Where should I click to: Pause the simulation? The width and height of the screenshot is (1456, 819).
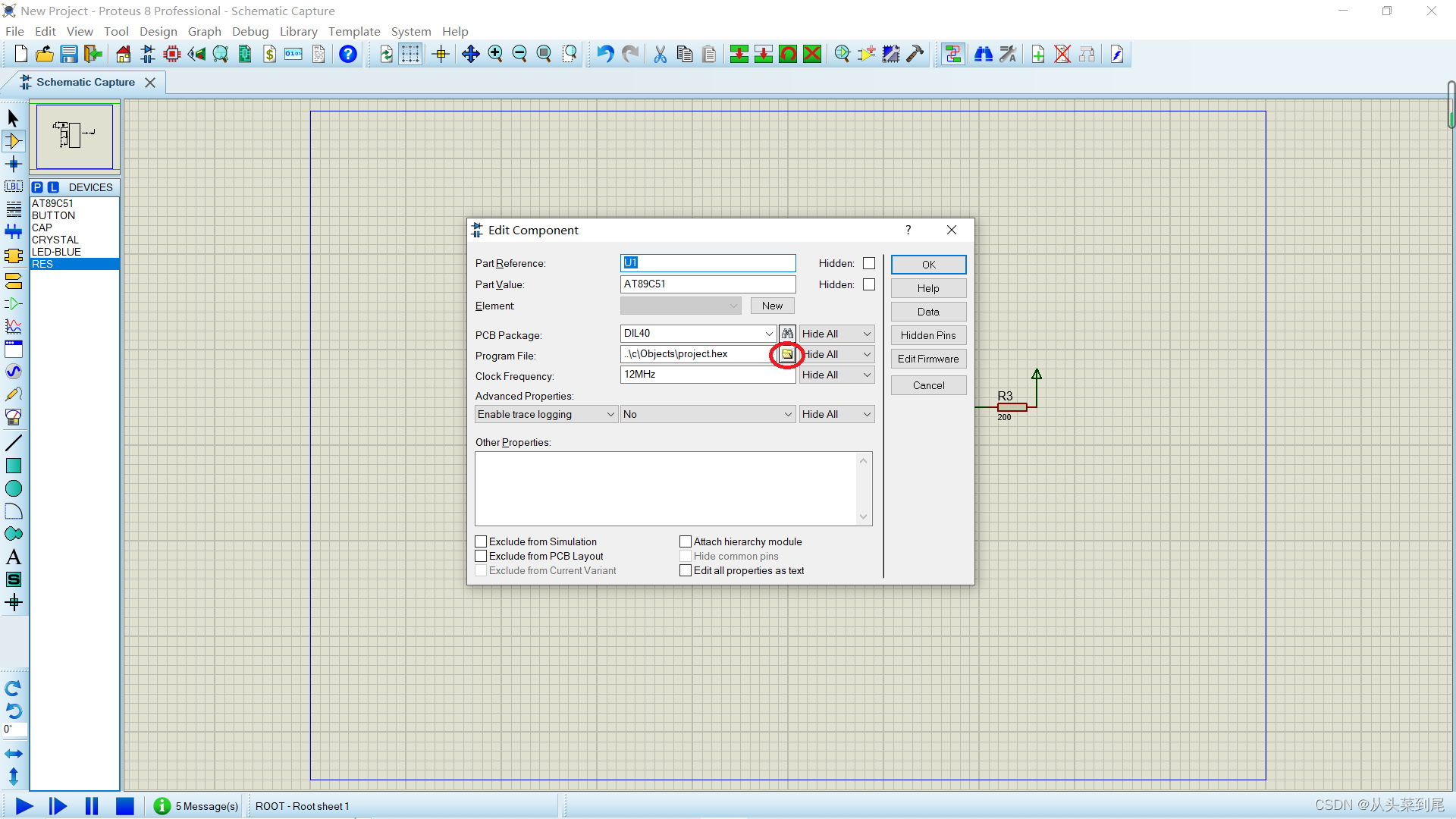(92, 806)
